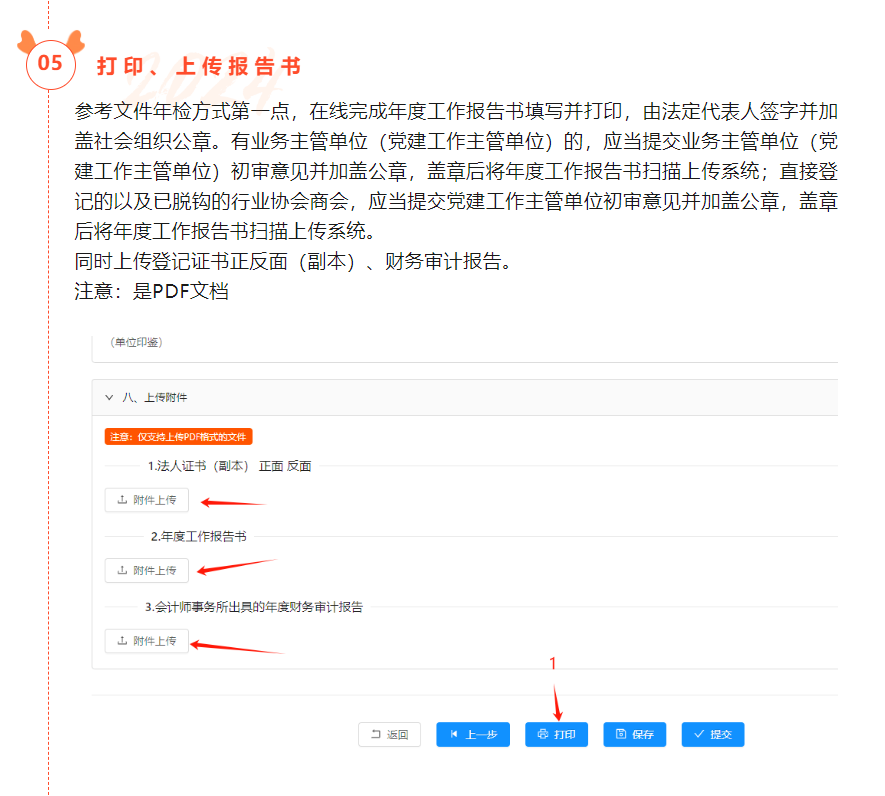
Task: Click the printer icon on the 打印 button
Action: click(543, 734)
